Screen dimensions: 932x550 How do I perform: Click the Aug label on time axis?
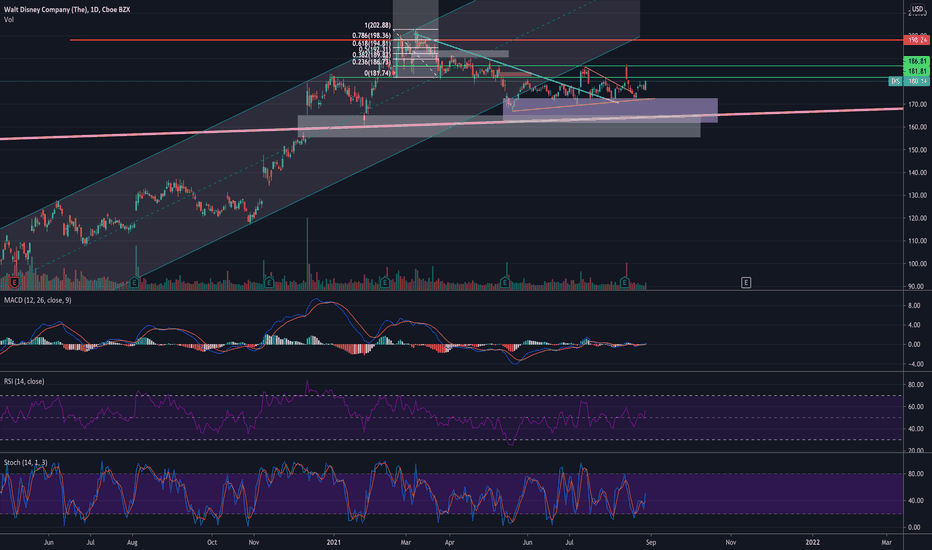coord(132,542)
